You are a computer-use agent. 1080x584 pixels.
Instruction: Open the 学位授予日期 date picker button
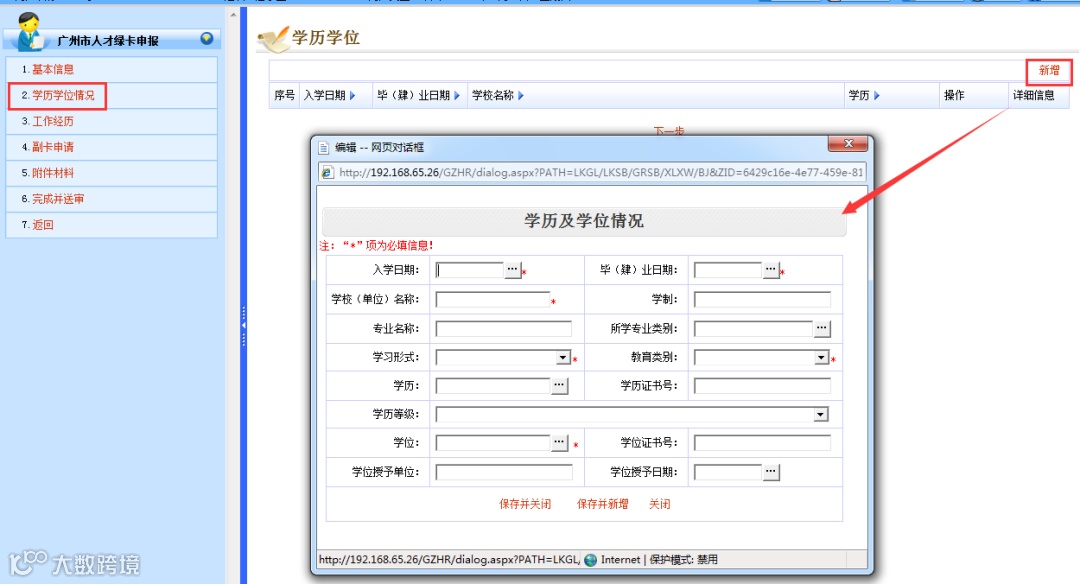click(771, 472)
